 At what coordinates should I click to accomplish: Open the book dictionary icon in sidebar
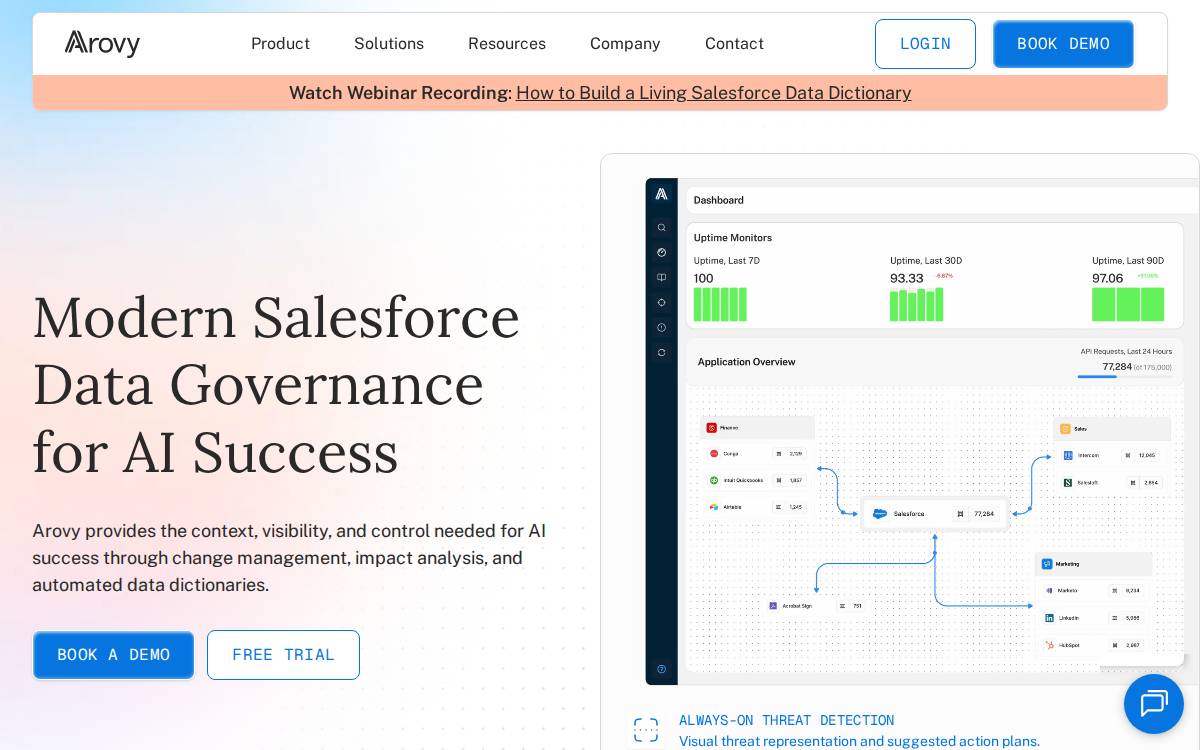tap(661, 278)
